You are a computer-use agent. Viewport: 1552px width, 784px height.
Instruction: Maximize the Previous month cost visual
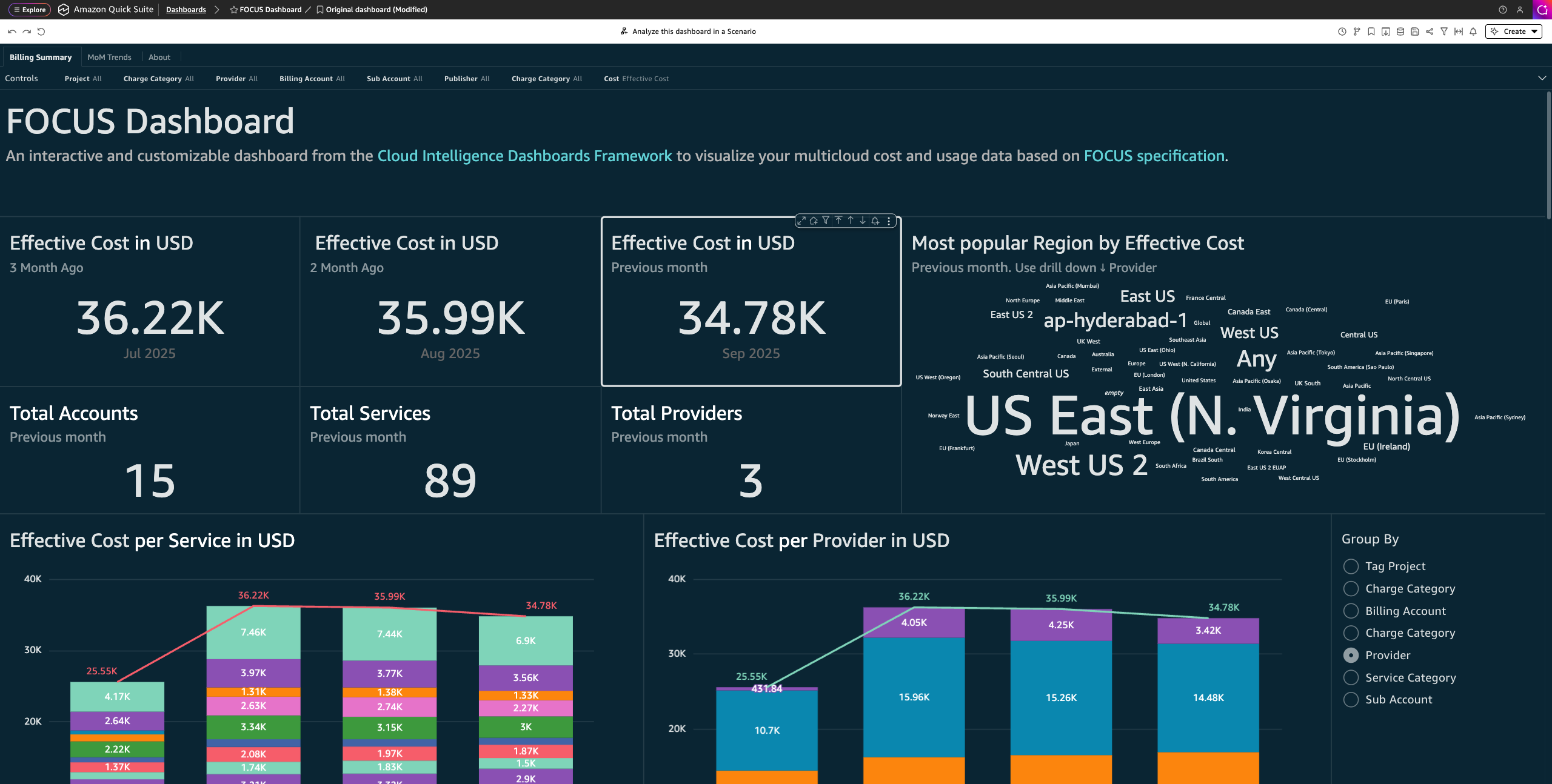point(801,221)
